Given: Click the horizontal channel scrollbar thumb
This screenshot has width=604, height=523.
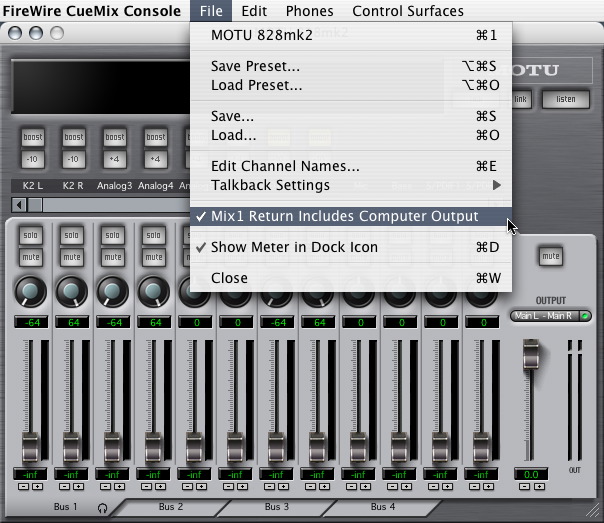Looking at the screenshot, I should (35, 205).
